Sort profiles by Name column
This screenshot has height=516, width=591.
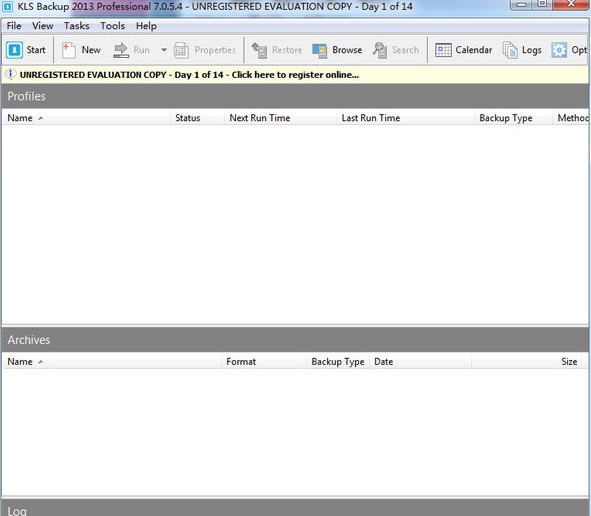[86, 118]
